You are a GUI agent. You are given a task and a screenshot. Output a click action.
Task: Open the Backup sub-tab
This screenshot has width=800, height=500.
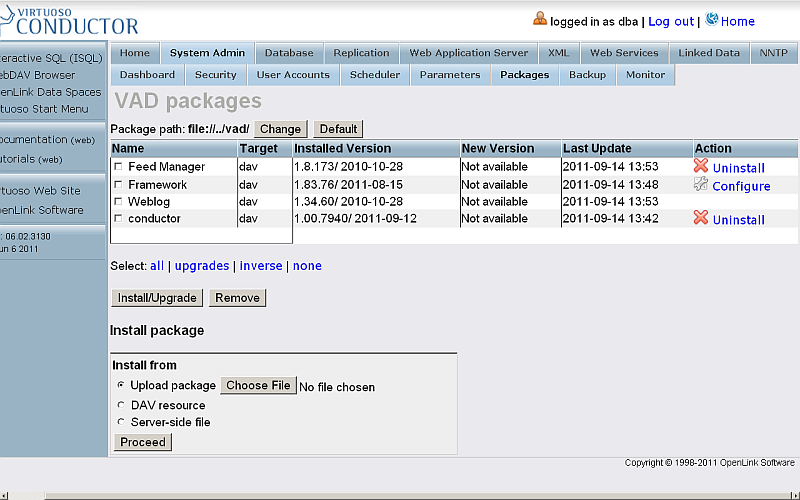[x=587, y=75]
